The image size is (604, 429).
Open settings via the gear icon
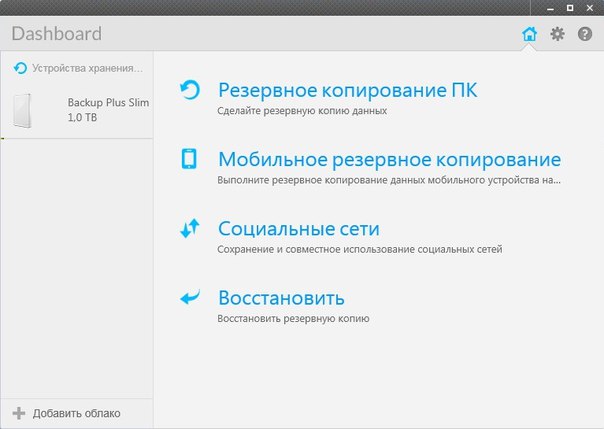[557, 34]
